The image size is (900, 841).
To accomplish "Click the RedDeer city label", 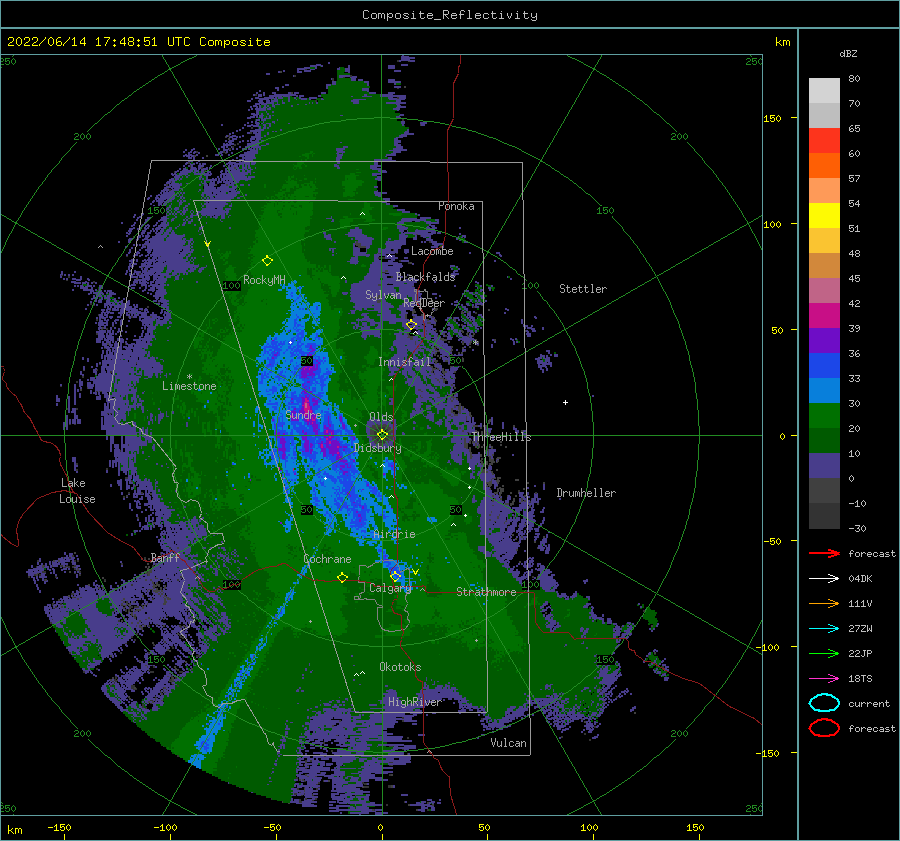I will point(424,303).
